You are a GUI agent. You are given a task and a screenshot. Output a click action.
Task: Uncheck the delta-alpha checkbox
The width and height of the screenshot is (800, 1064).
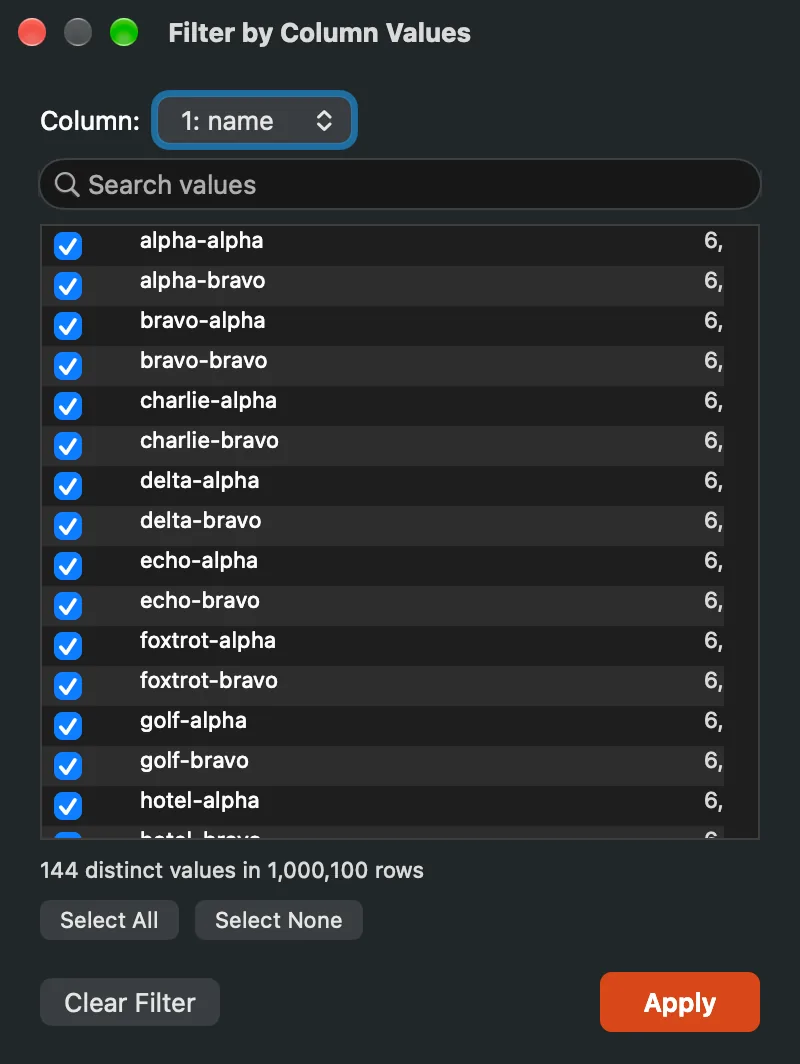[68, 486]
